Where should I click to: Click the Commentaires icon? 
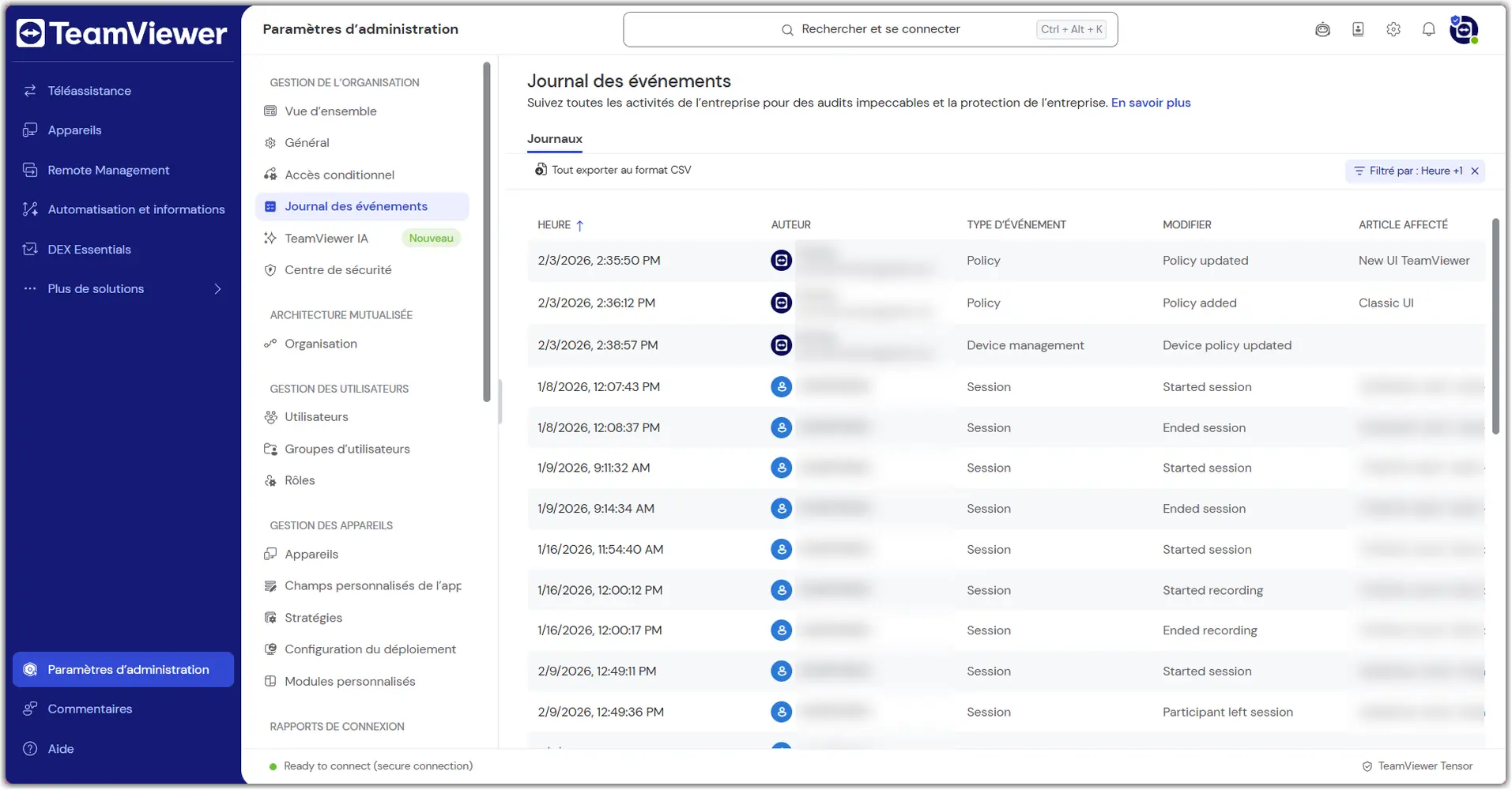pyautogui.click(x=30, y=709)
